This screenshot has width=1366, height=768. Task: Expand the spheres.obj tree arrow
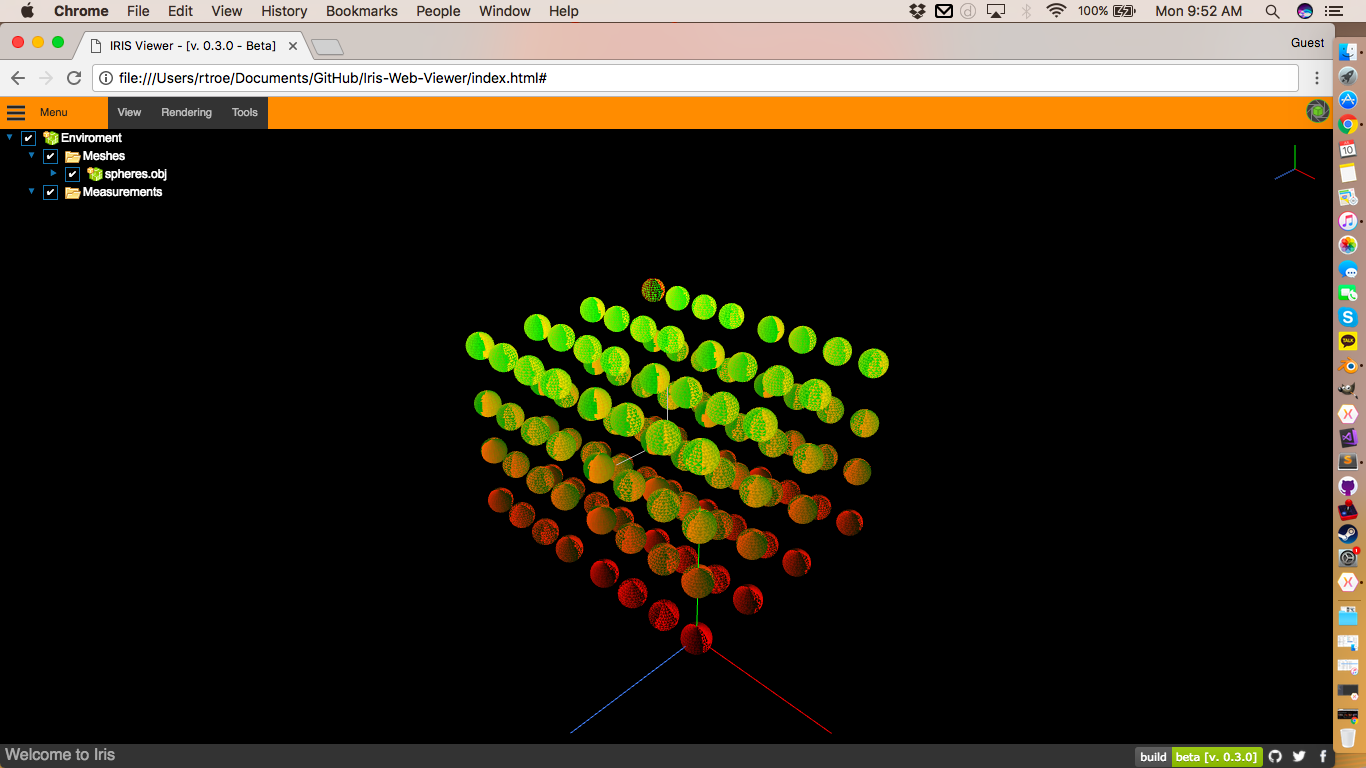(54, 173)
